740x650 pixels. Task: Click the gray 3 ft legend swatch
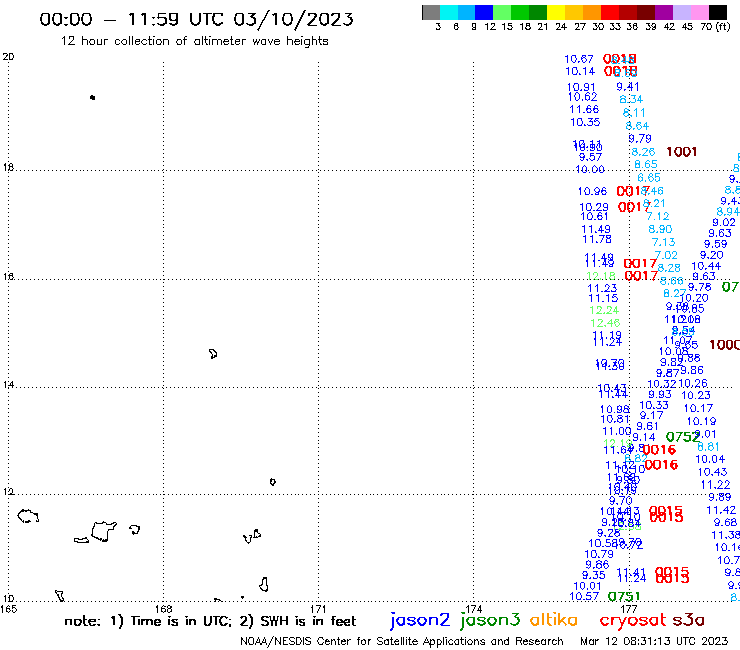431,12
